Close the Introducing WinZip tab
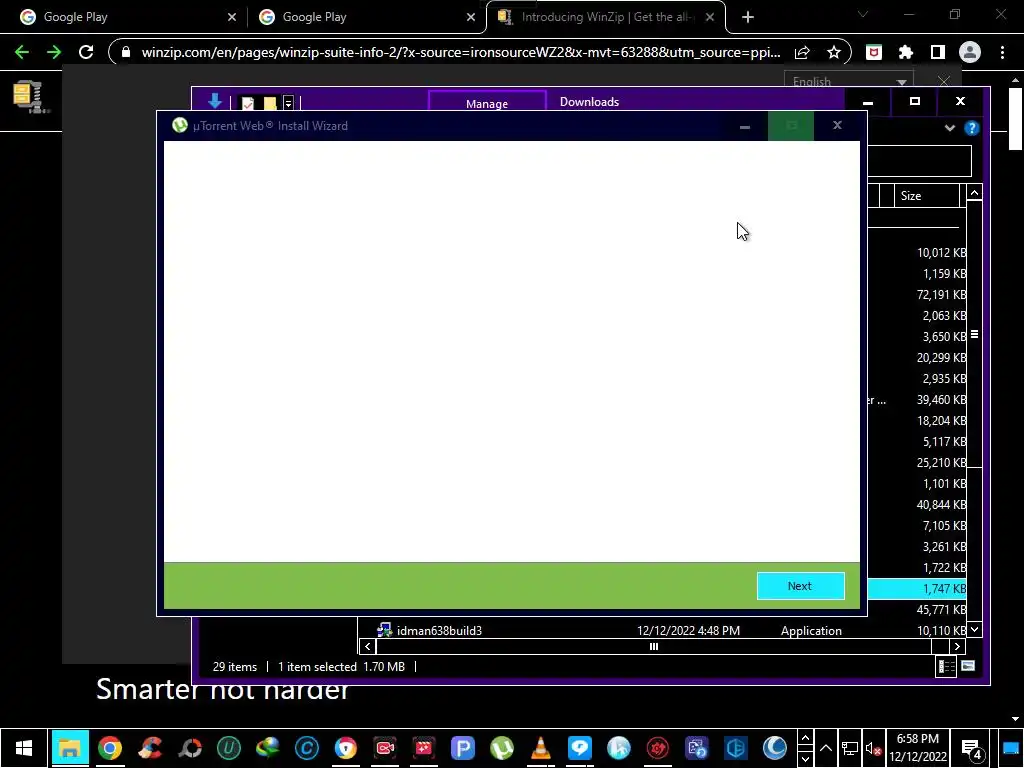The height and width of the screenshot is (768, 1024). tap(710, 17)
